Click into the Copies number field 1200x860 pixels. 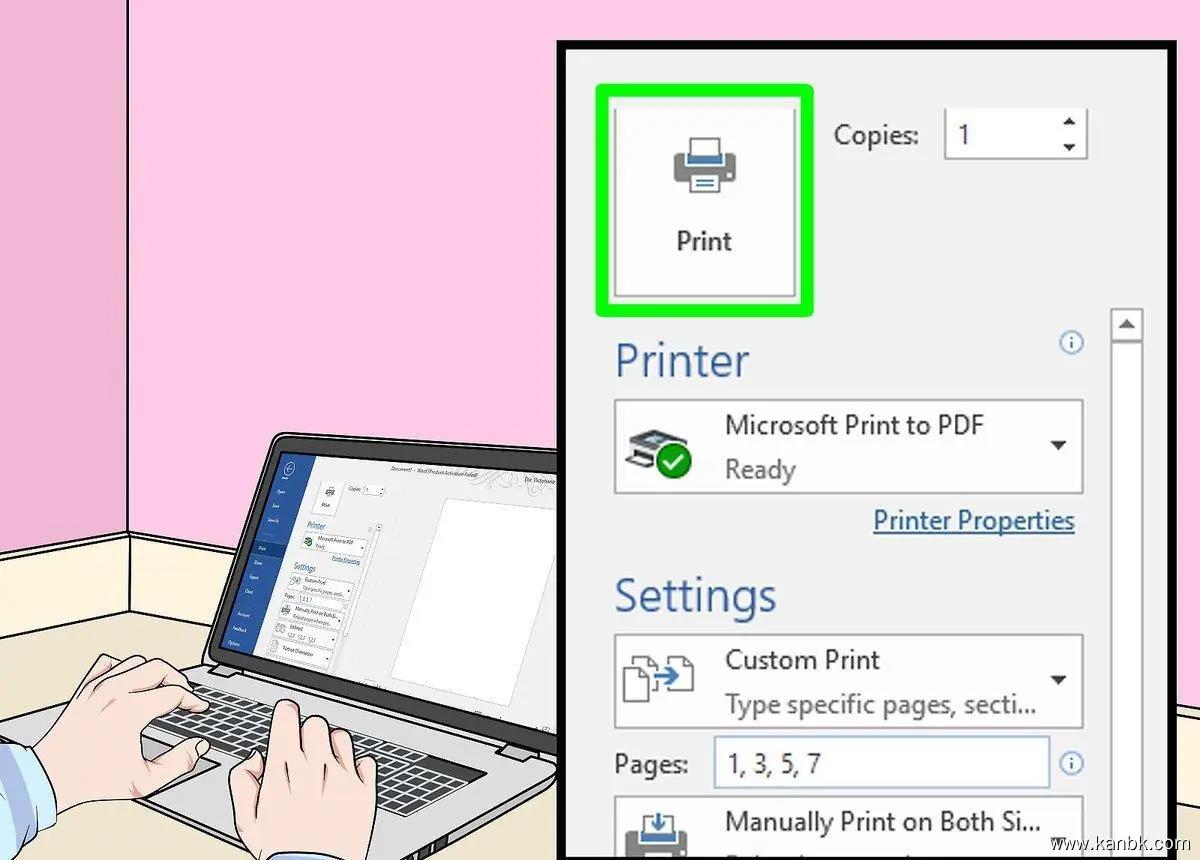(1000, 134)
